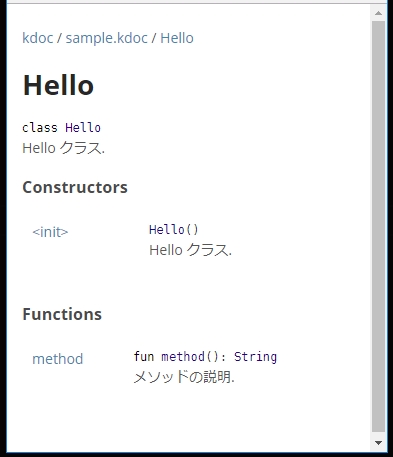Click Hello in the class signature
This screenshot has width=393, height=457.
click(83, 128)
